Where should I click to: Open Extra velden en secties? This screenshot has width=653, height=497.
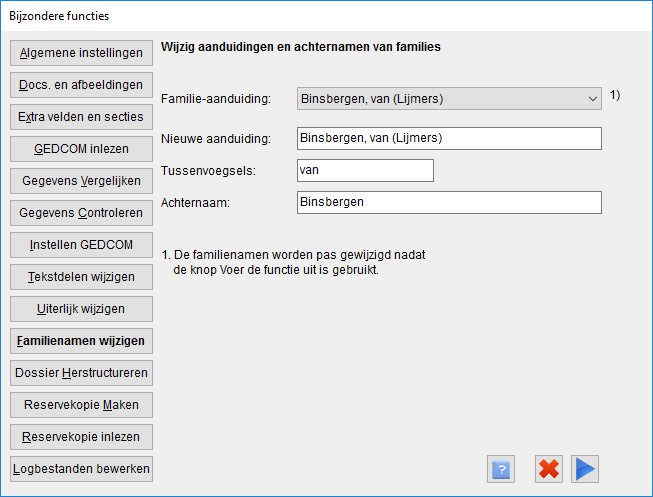pos(81,117)
